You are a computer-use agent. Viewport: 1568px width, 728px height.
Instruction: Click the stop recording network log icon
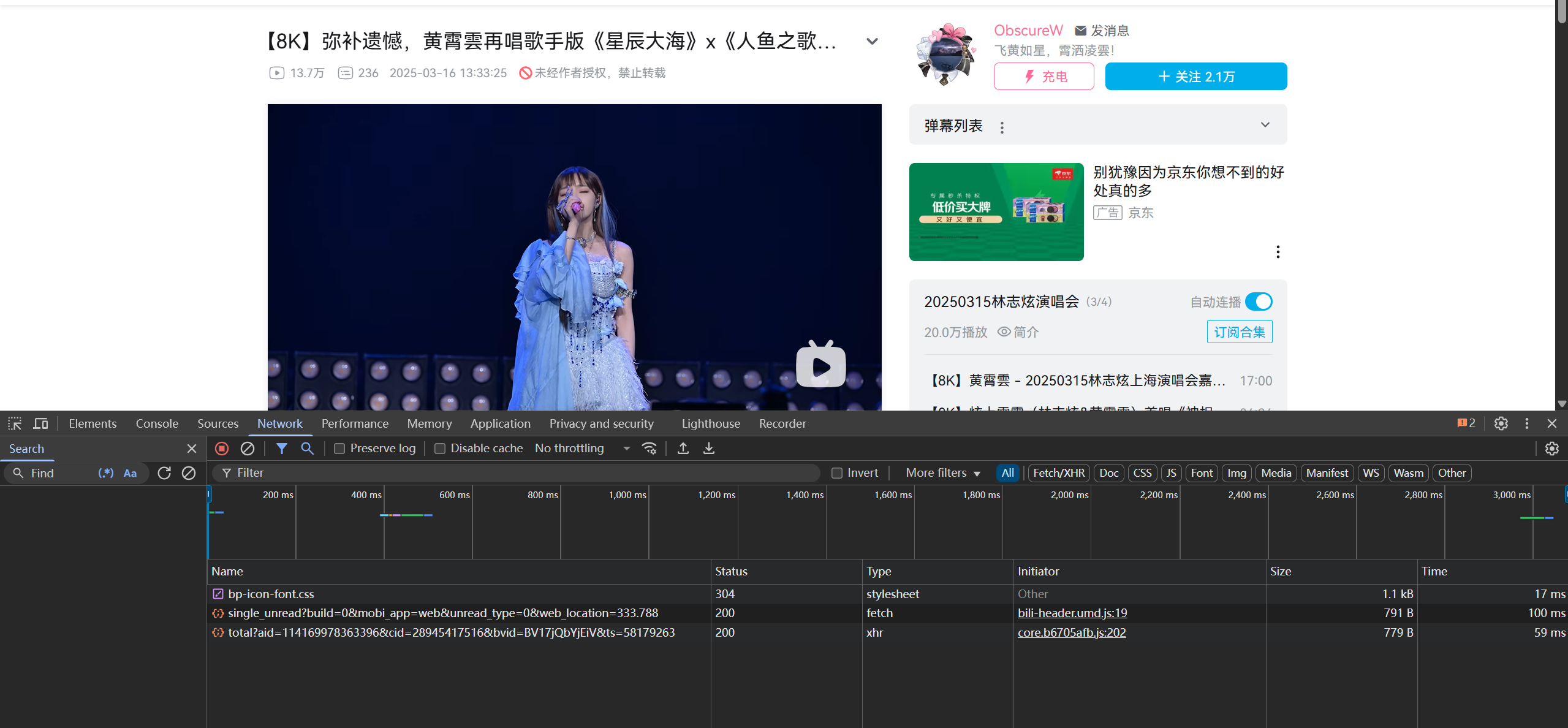[222, 449]
